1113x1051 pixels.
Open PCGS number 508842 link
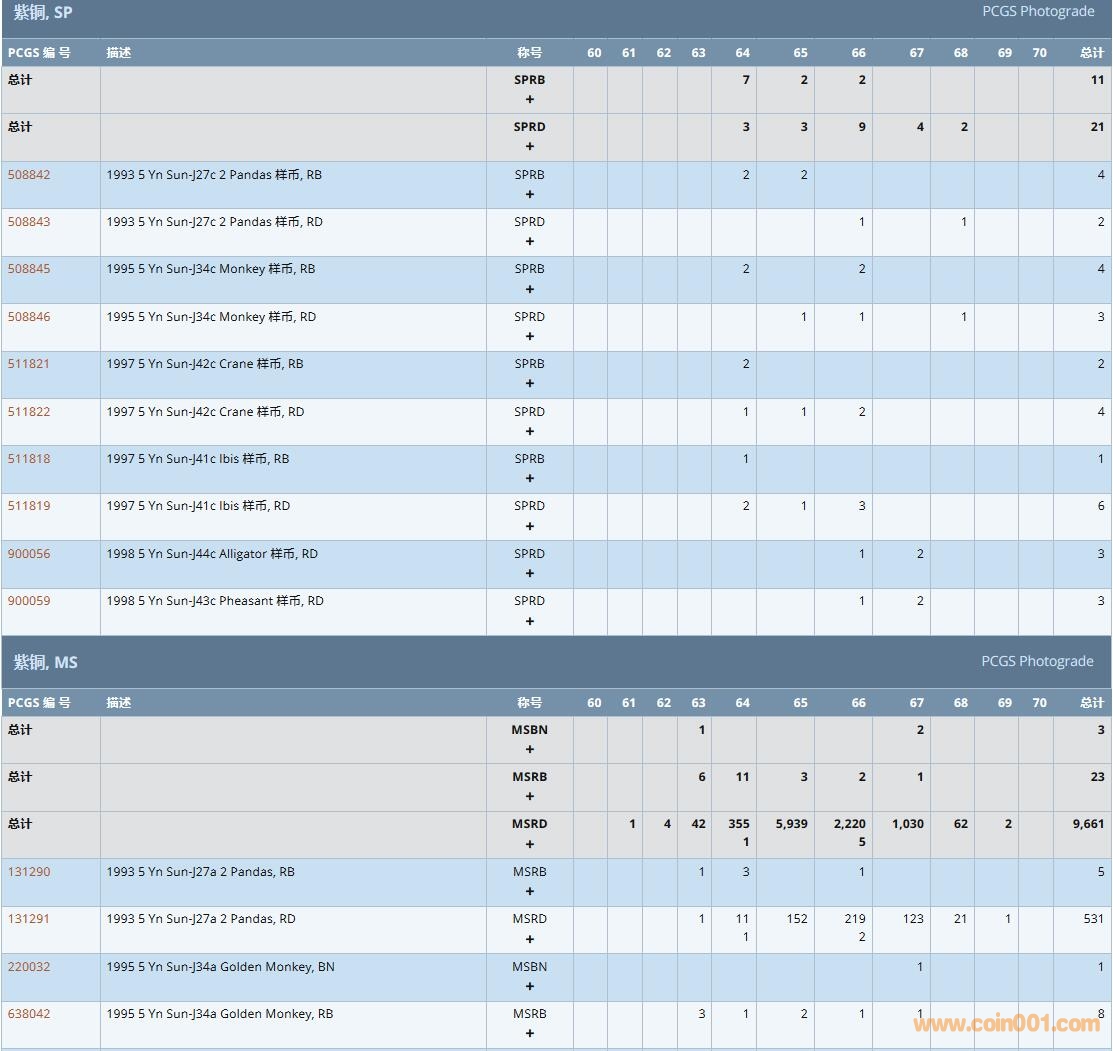[29, 175]
